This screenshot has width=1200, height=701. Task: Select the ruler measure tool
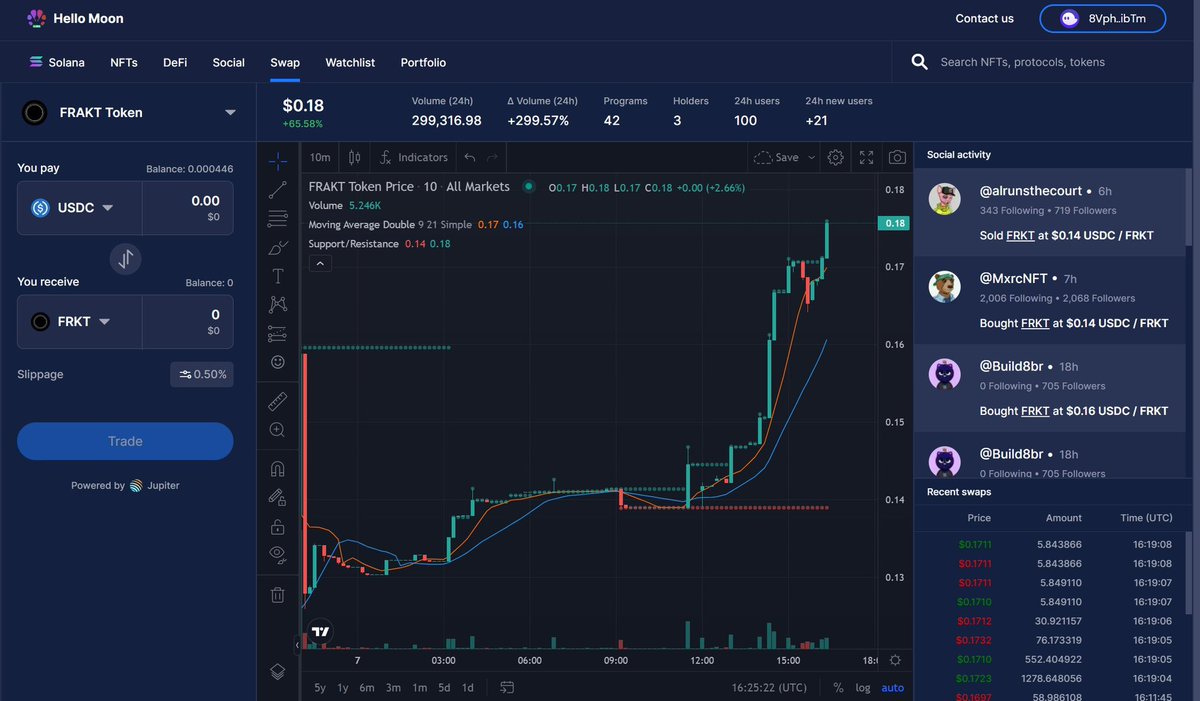click(278, 401)
